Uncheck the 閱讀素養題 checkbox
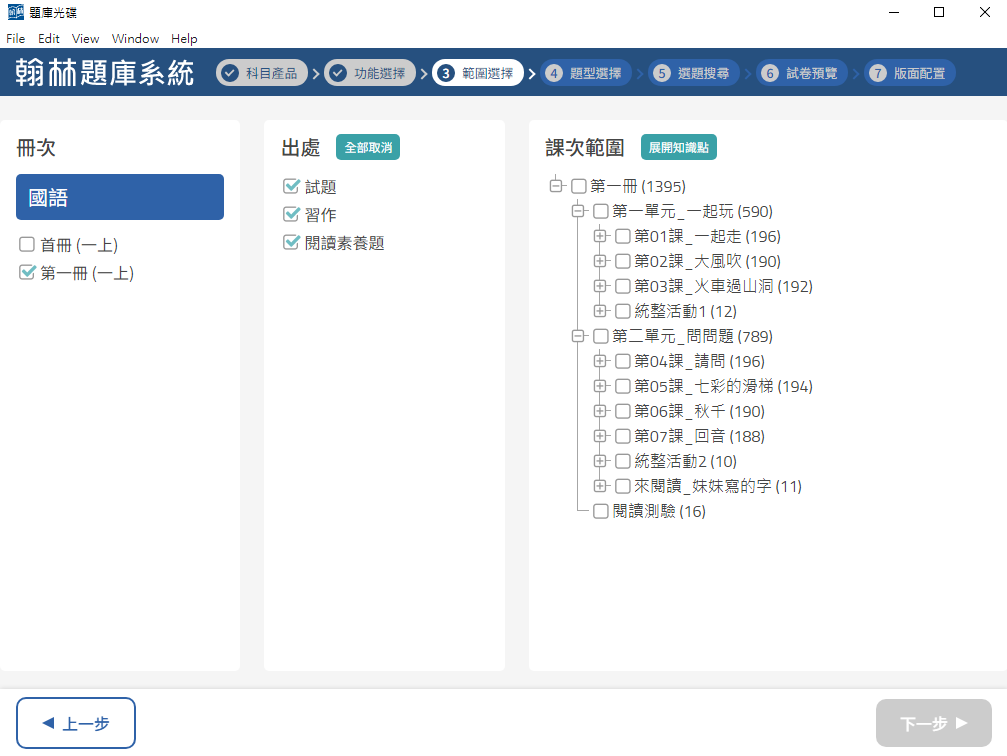1007x756 pixels. [292, 243]
